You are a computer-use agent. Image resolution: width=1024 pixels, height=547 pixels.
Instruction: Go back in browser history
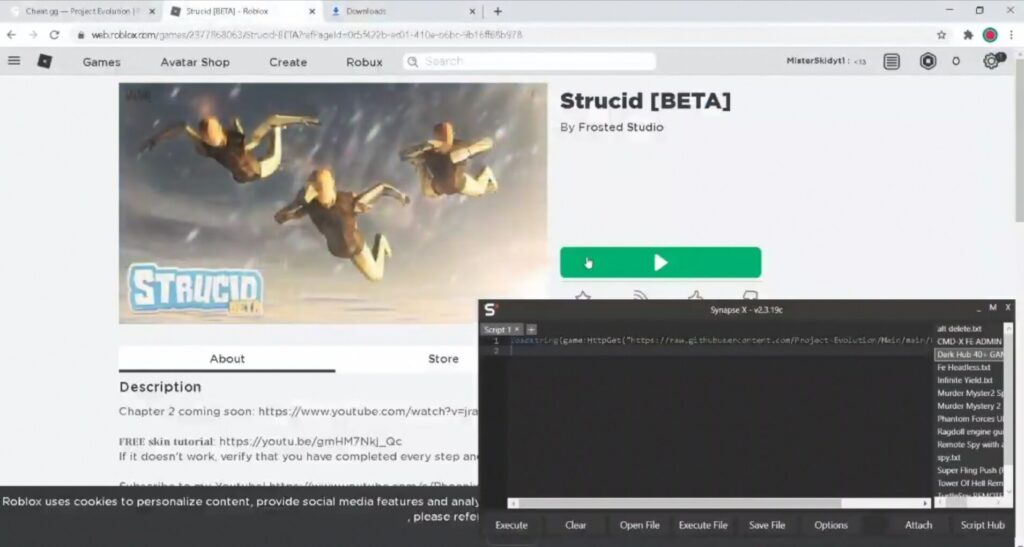pyautogui.click(x=12, y=35)
